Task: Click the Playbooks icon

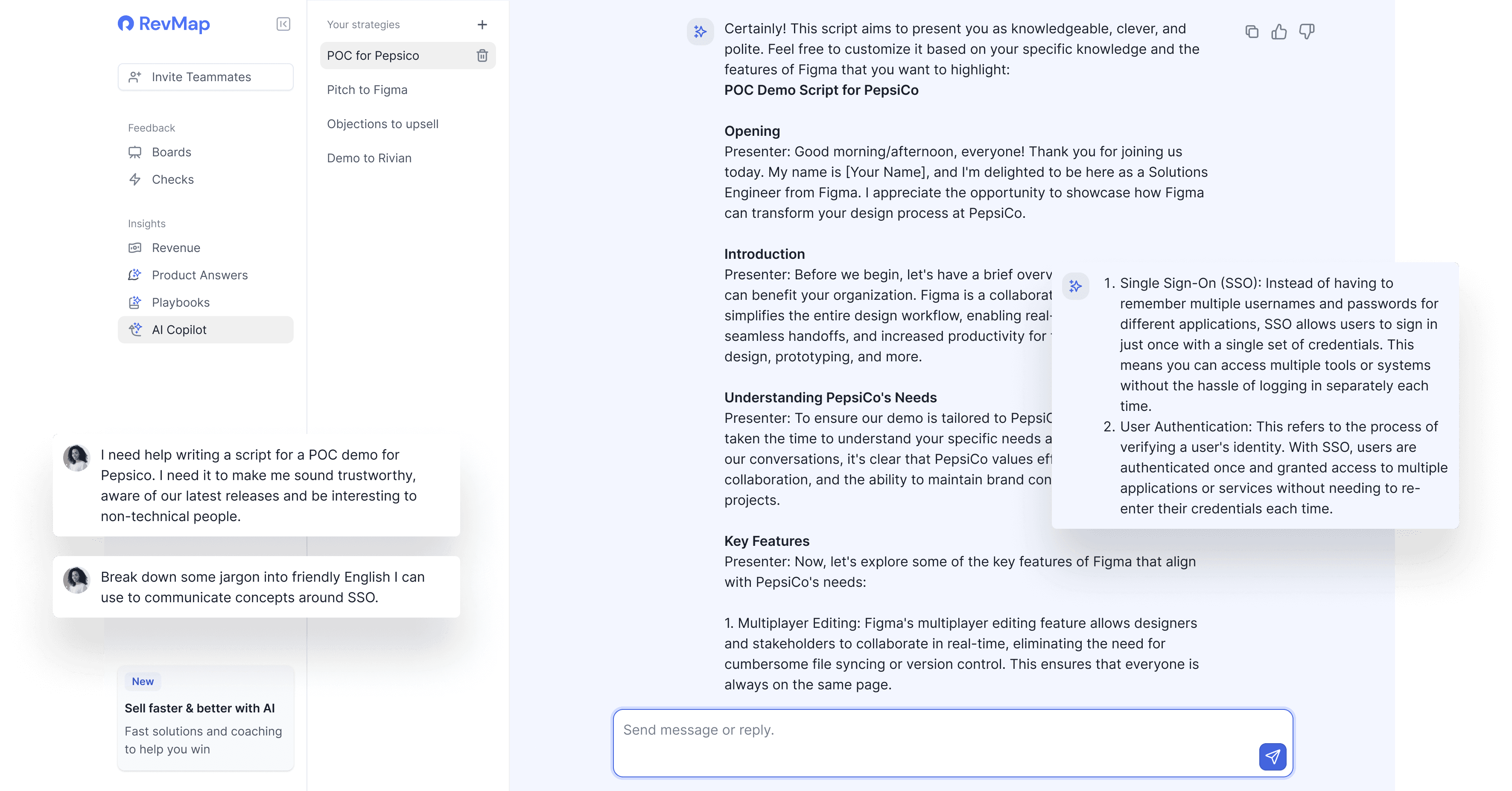Action: click(x=135, y=302)
